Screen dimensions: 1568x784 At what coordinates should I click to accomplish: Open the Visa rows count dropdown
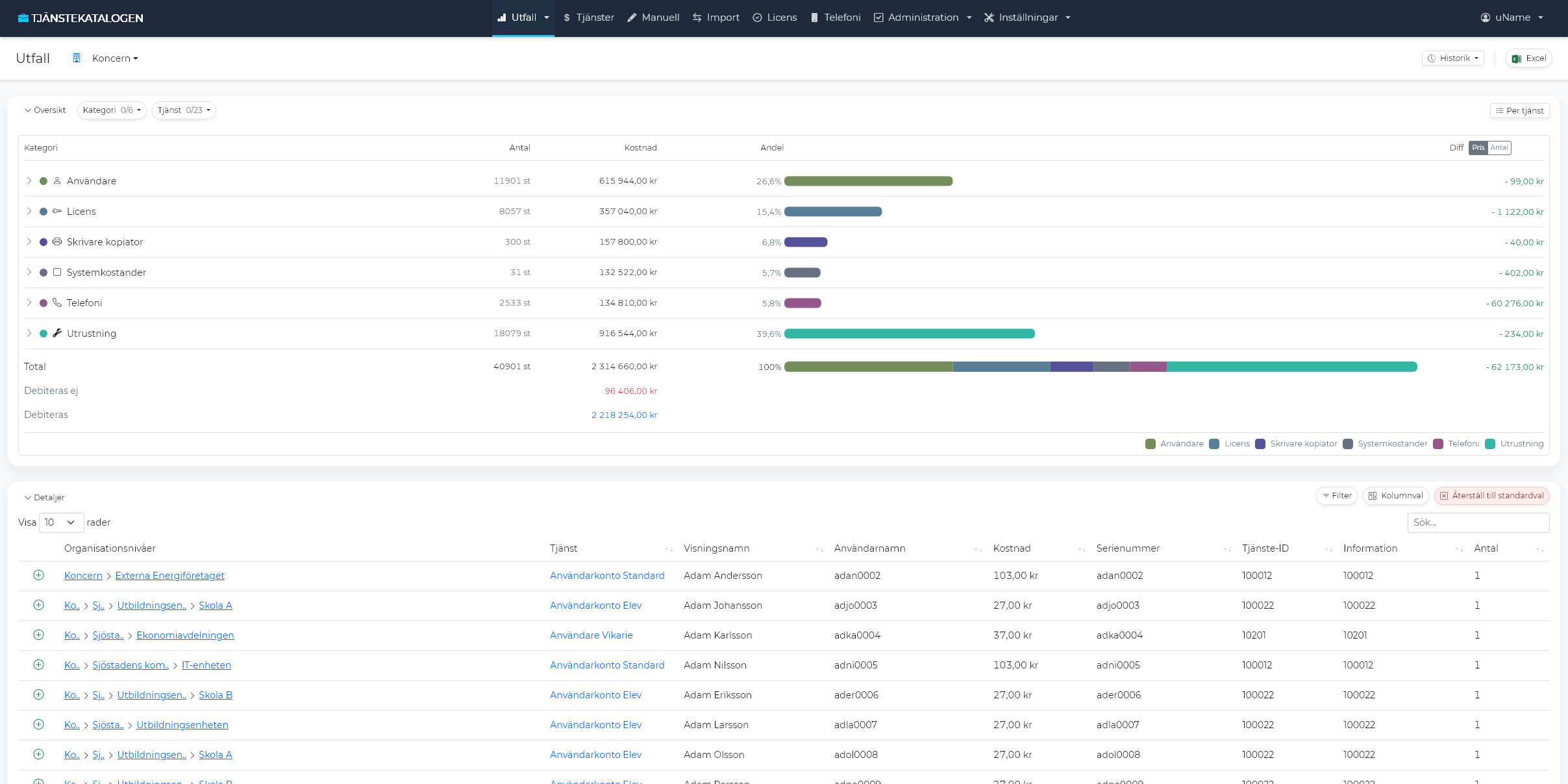(61, 522)
